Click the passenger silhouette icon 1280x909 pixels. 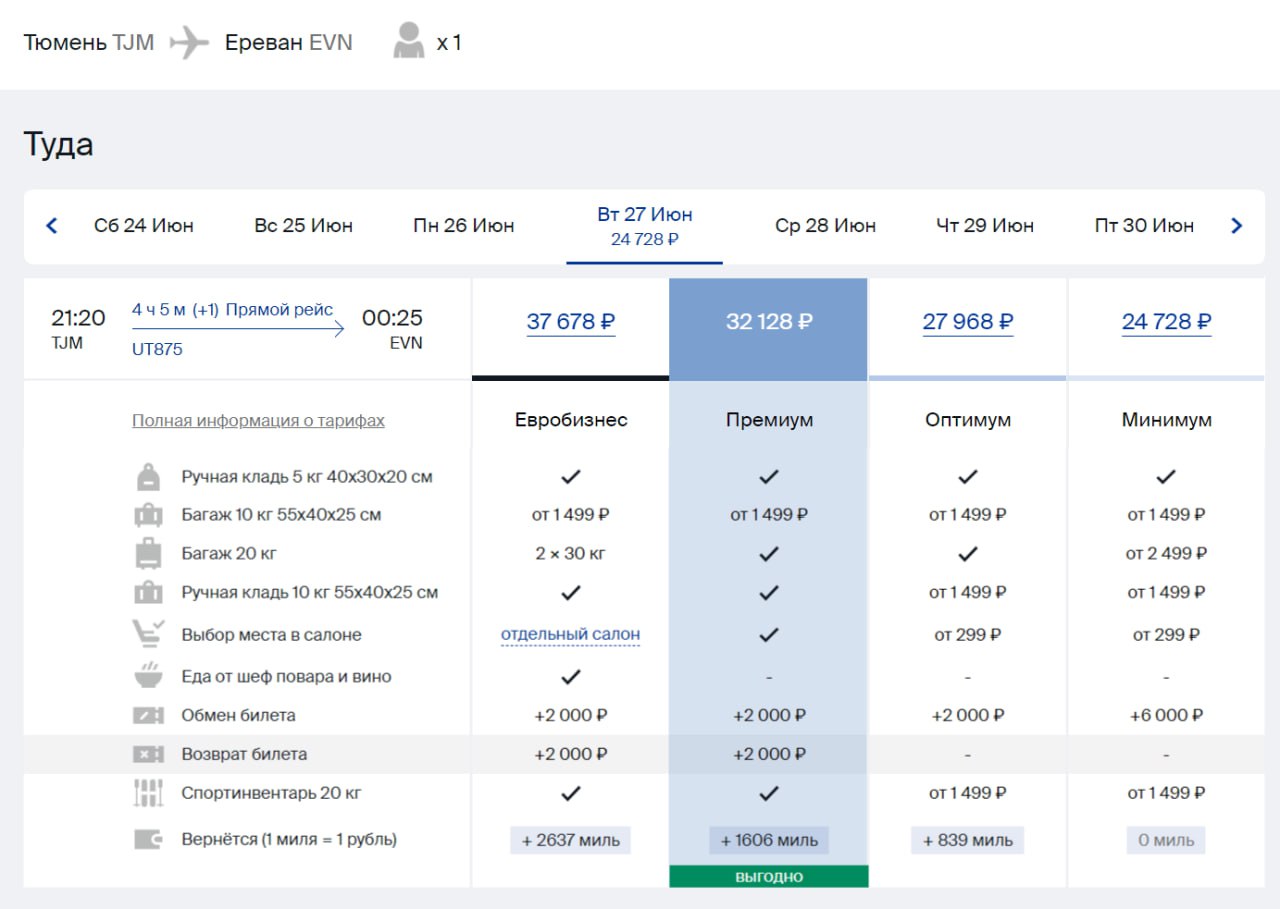click(x=408, y=42)
